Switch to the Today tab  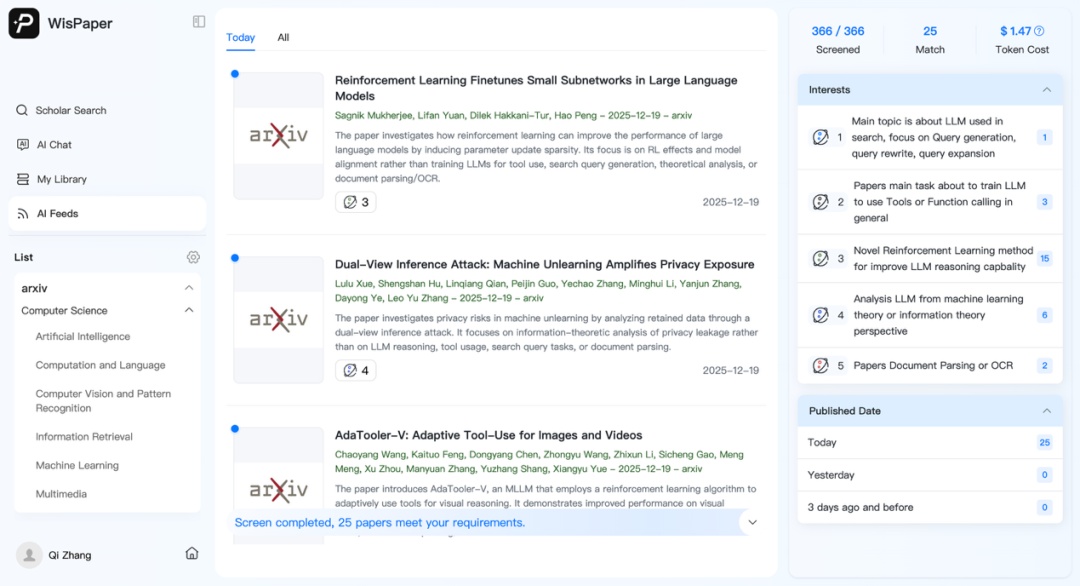pos(240,37)
